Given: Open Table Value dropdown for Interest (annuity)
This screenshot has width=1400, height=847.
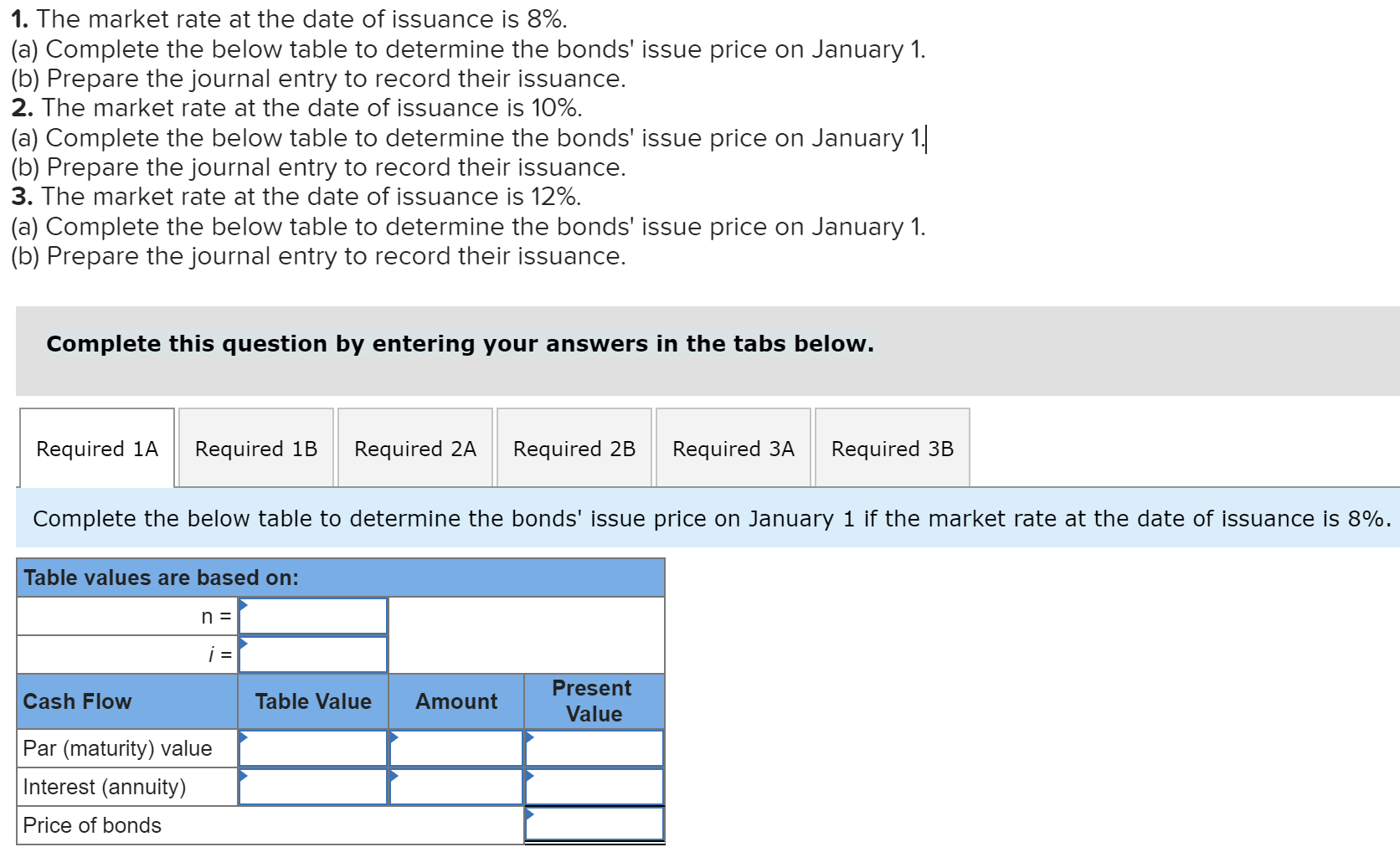Looking at the screenshot, I should [242, 777].
